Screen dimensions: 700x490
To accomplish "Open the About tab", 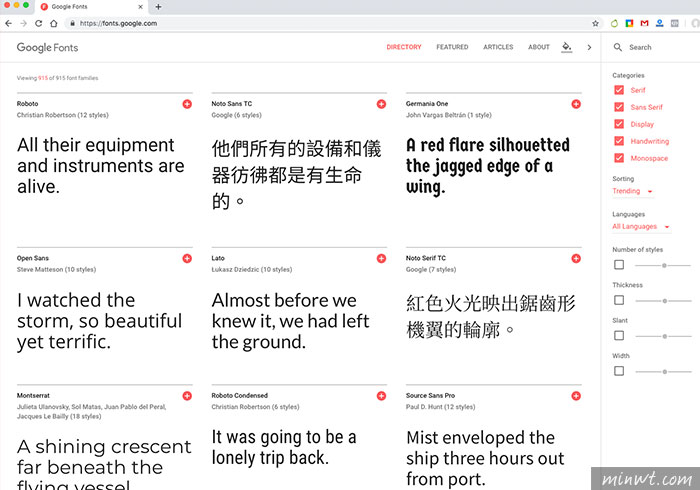I will tap(538, 47).
